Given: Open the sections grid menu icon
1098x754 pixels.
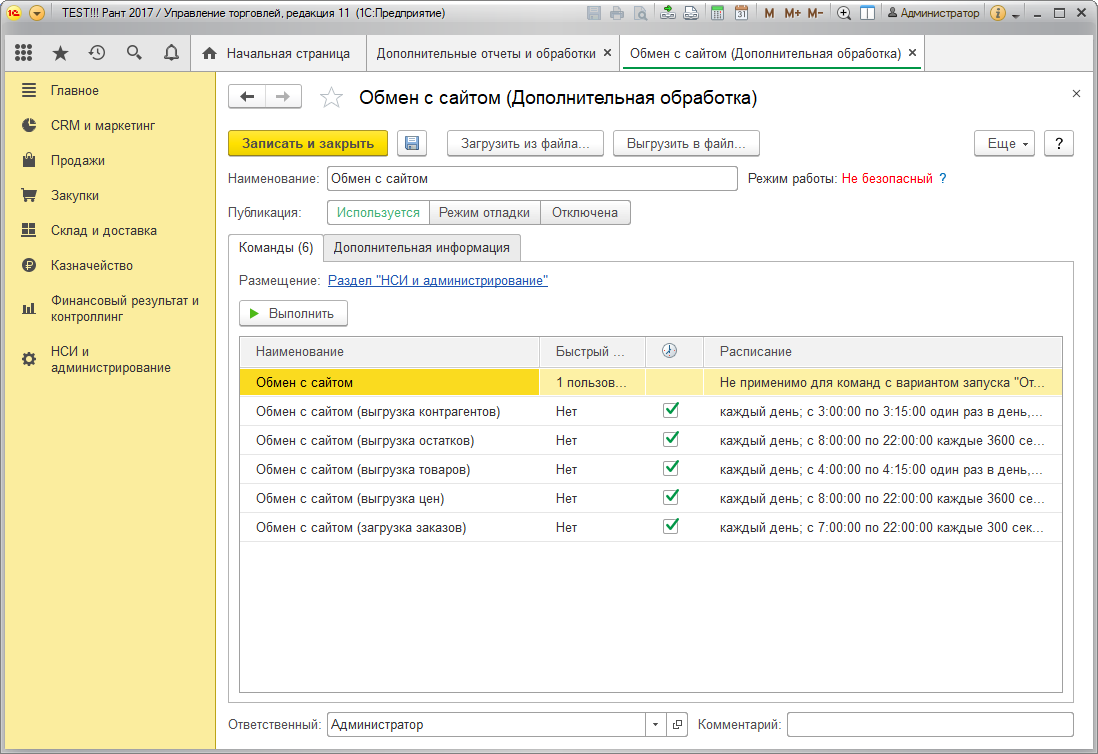Looking at the screenshot, I should pyautogui.click(x=24, y=53).
